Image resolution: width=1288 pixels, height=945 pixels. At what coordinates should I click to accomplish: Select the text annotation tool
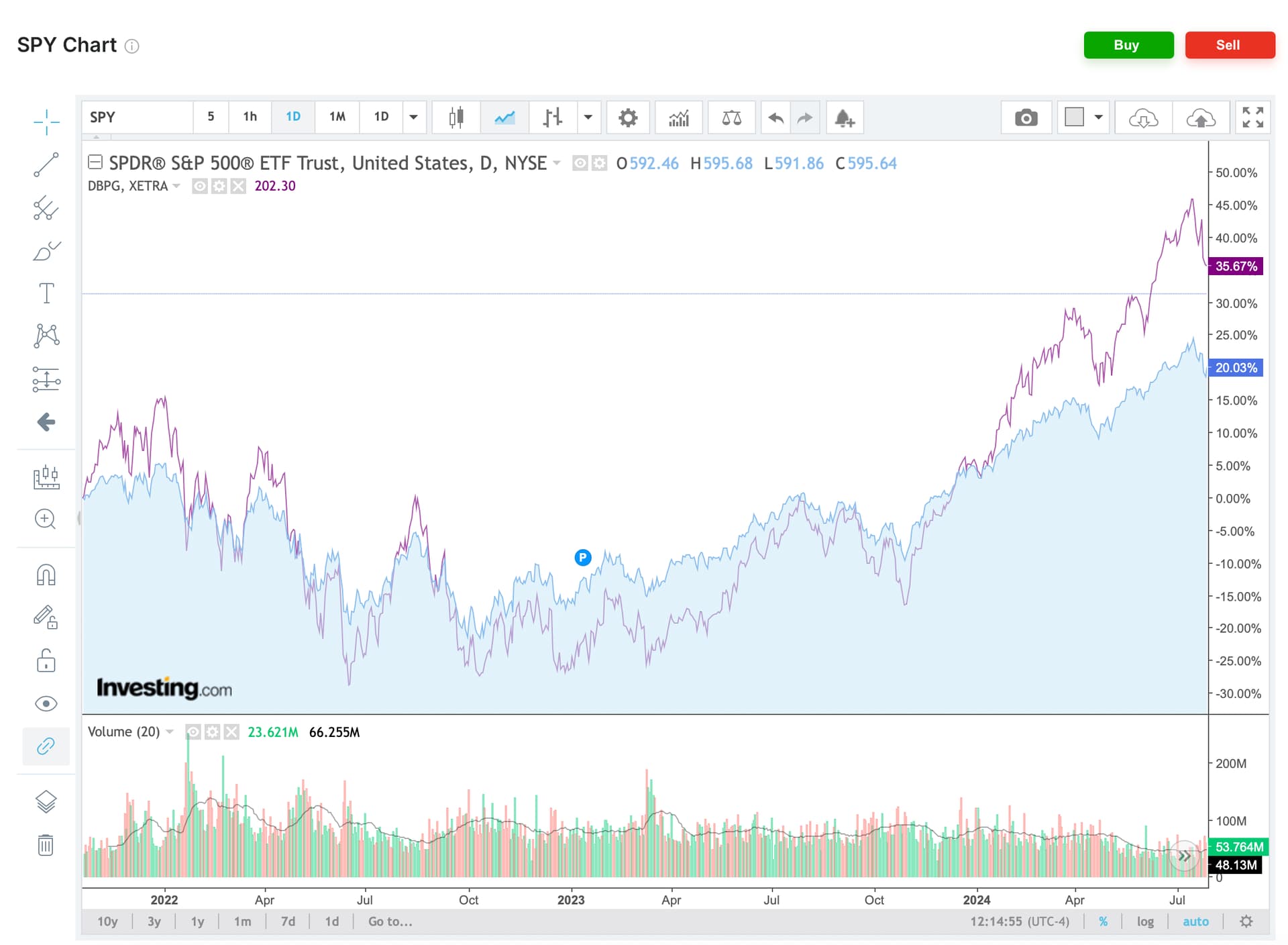46,293
